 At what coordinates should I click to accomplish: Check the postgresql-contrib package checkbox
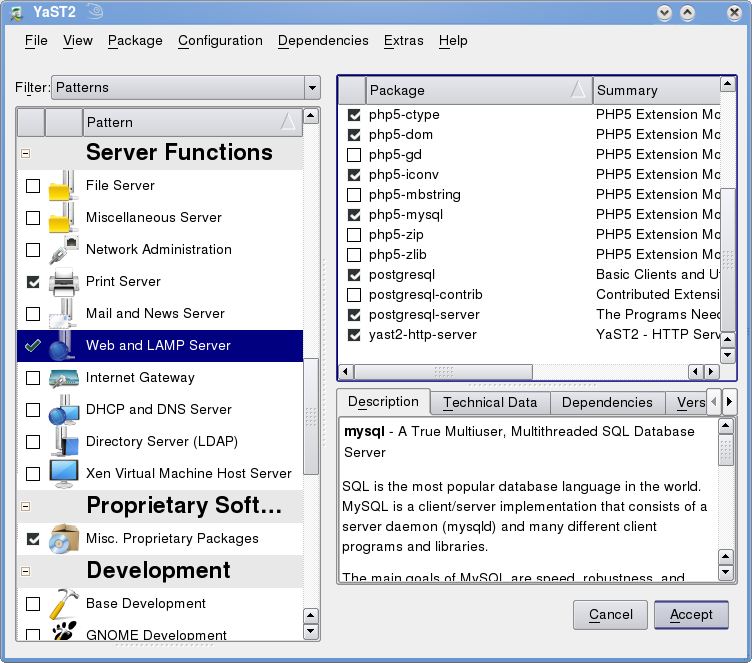click(354, 295)
